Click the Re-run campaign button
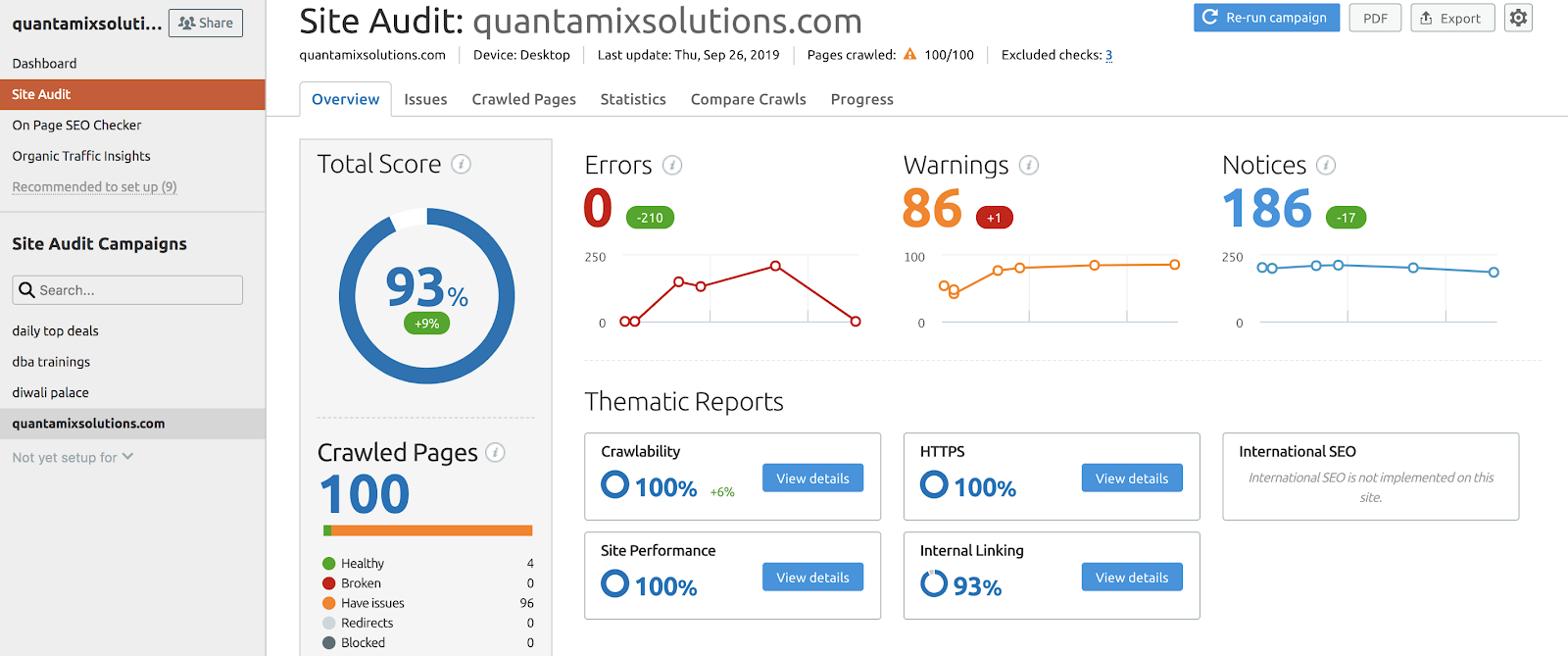 pos(1266,18)
